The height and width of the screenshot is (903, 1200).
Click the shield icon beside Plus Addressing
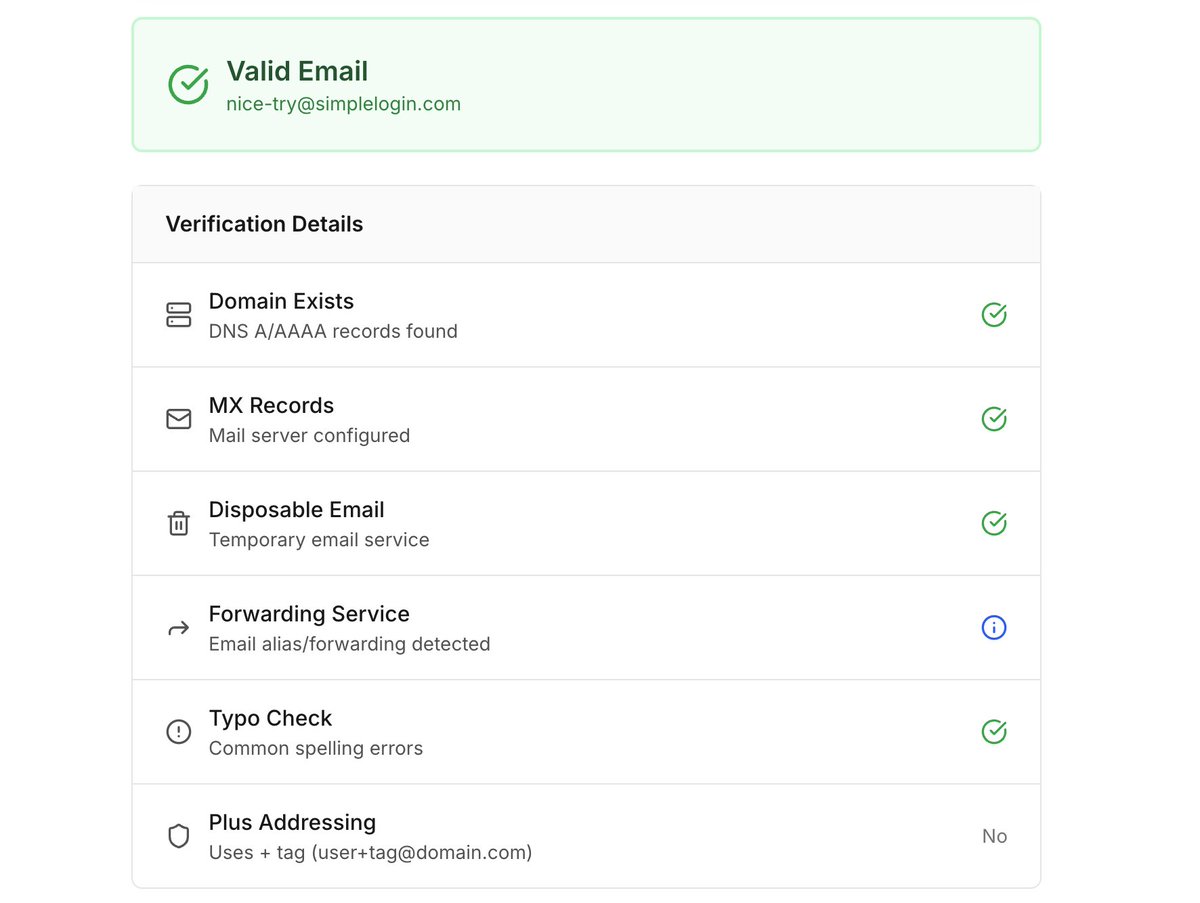click(178, 836)
